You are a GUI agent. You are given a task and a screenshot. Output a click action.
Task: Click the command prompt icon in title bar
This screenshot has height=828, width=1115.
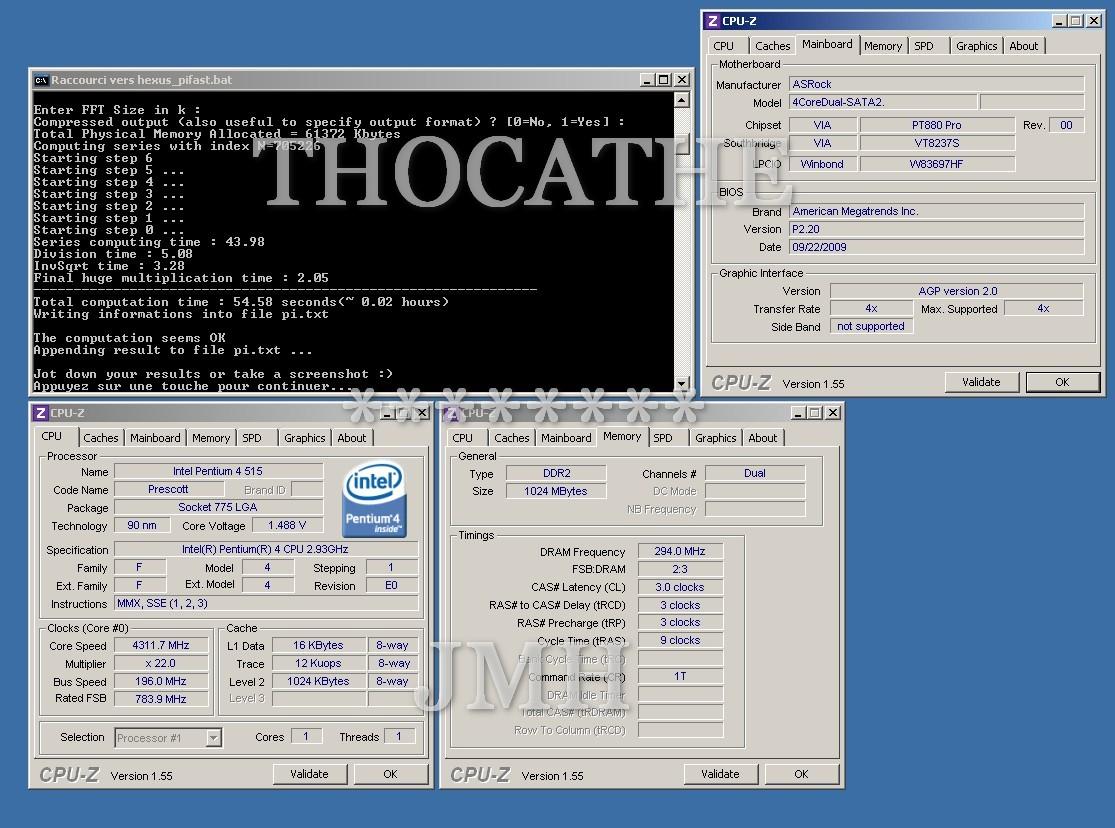coord(41,80)
